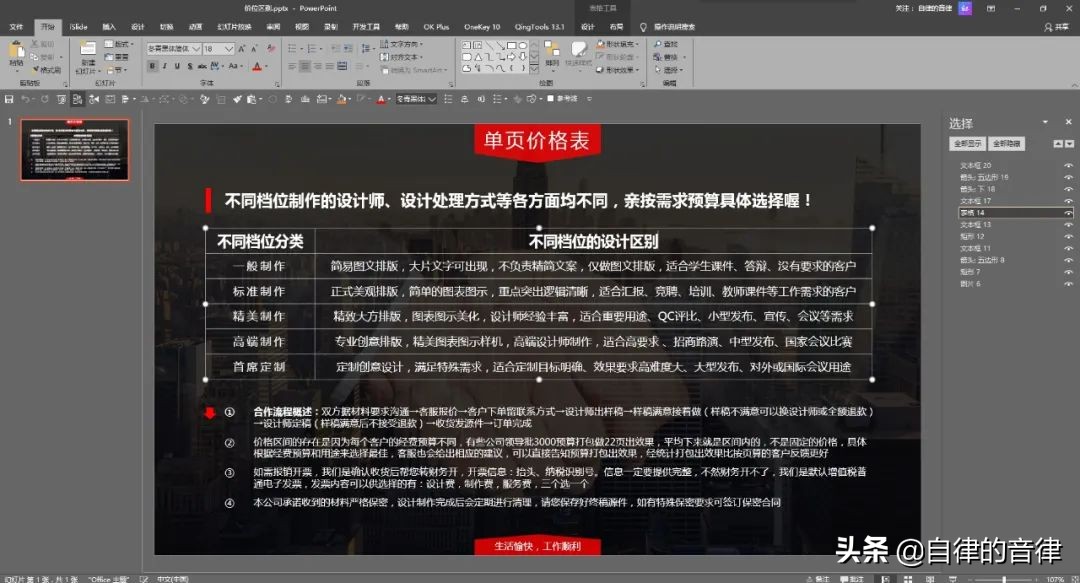The height and width of the screenshot is (583, 1080).
Task: Align text right in paragraph group
Action: click(x=317, y=66)
